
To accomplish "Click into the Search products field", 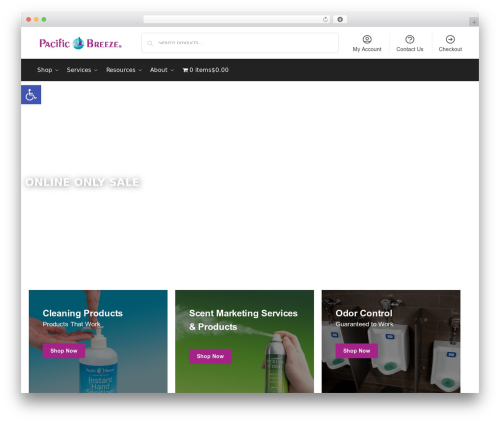I will pos(240,43).
